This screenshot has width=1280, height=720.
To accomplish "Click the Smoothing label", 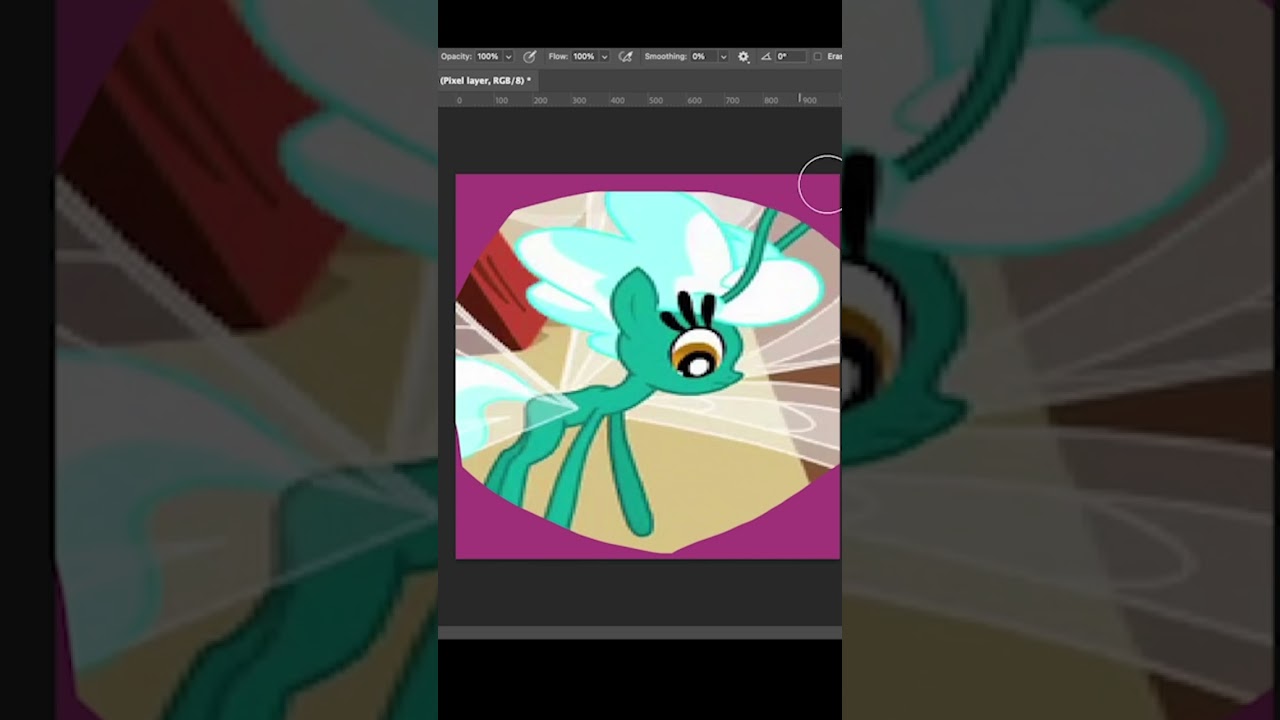I will point(666,57).
